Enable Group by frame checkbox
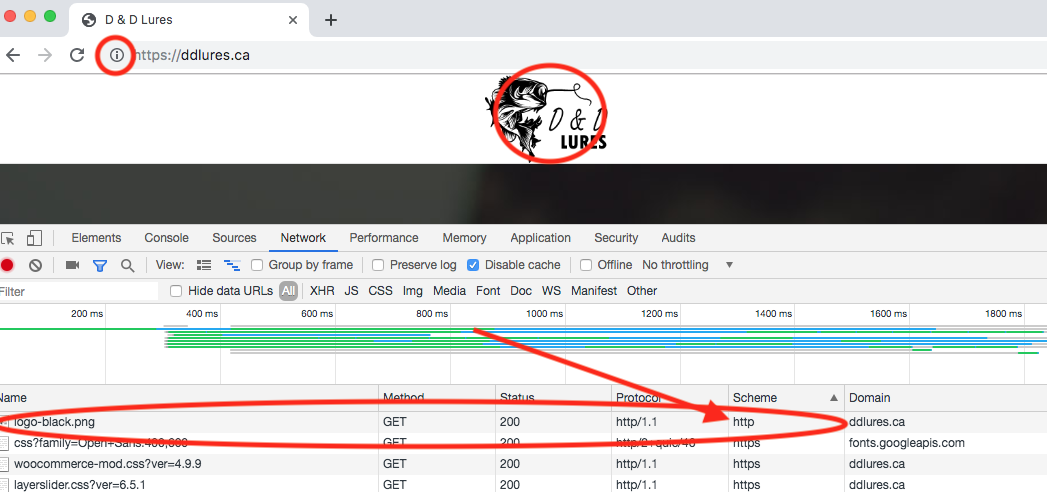Viewport: 1047px width, 492px height. (256, 265)
